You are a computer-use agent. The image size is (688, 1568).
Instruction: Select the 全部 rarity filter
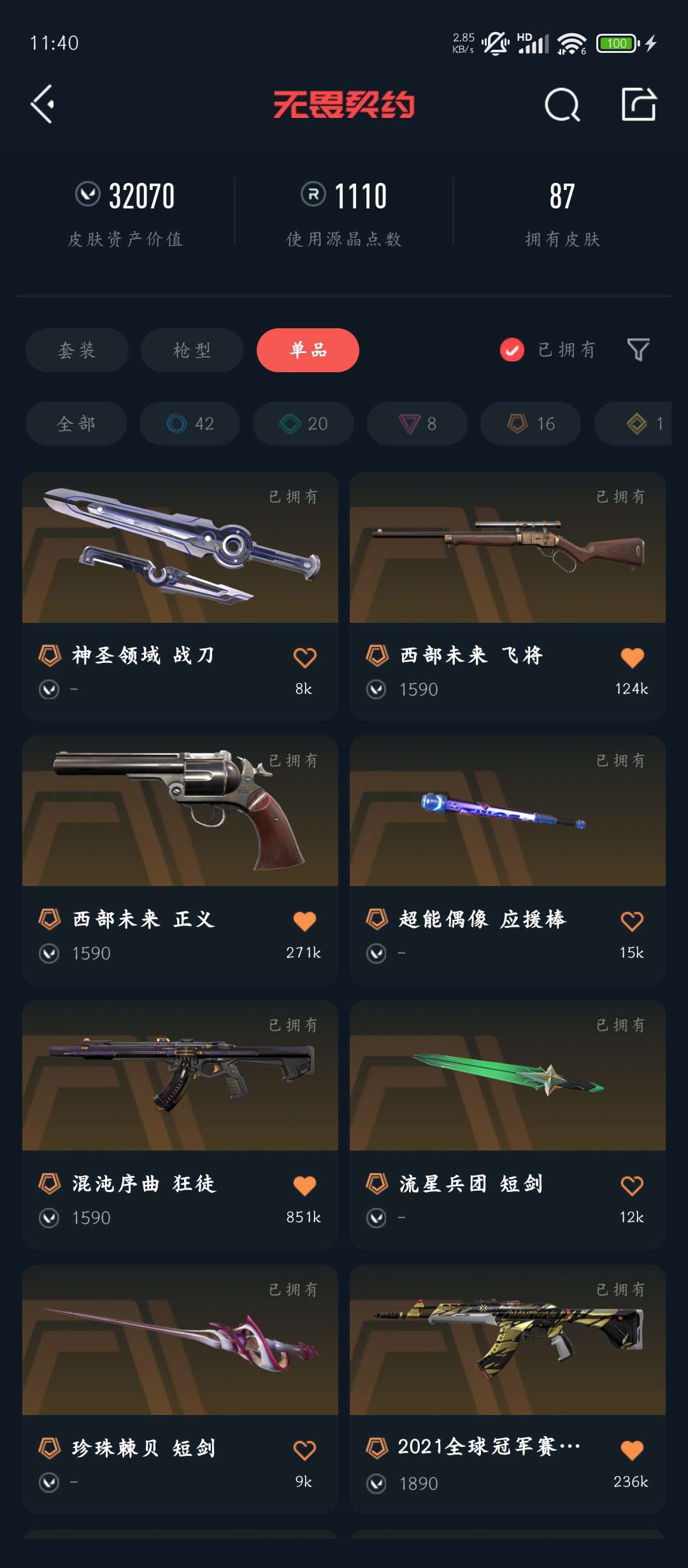point(76,423)
